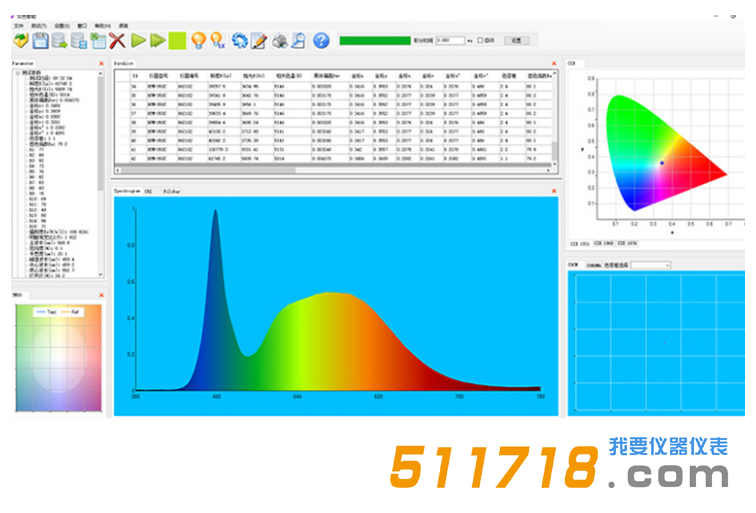
Task: Click the first green play arrow icon
Action: 138,41
